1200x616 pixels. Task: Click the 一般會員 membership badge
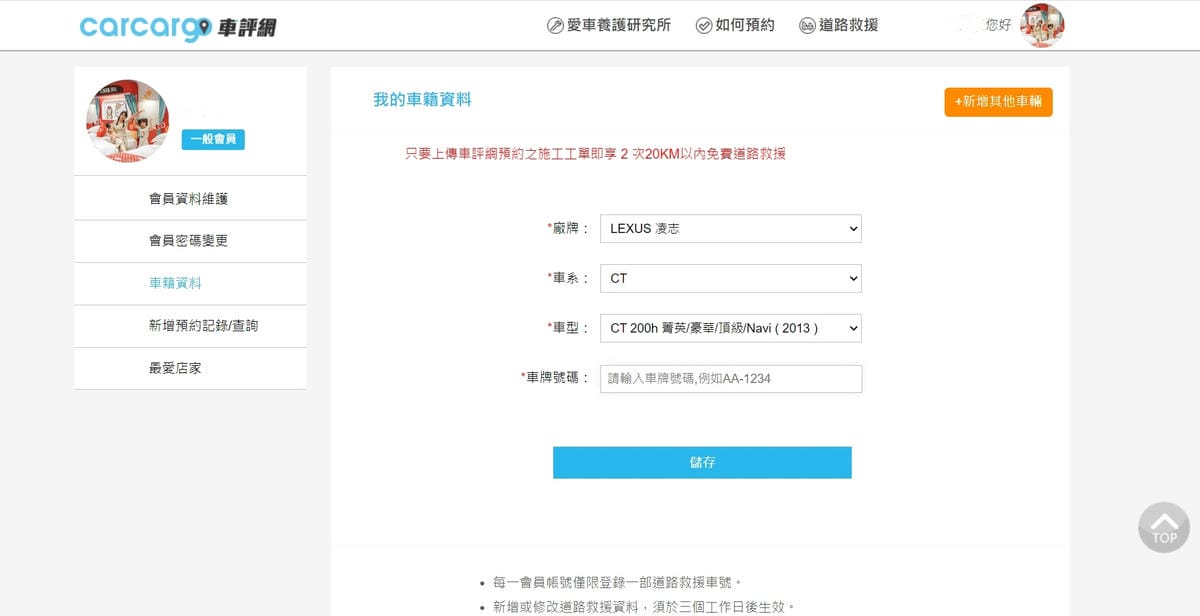[213, 139]
